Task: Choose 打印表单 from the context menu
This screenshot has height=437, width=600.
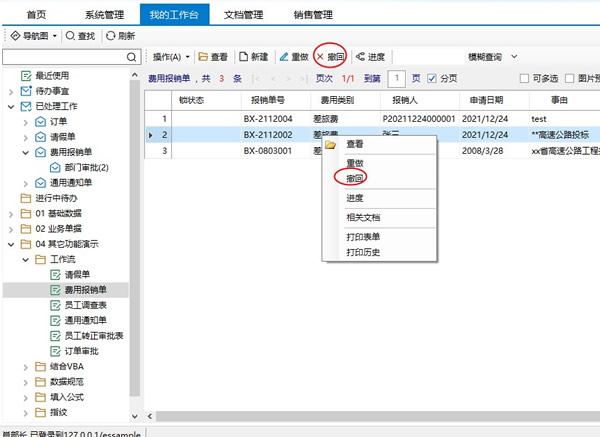Action: click(362, 237)
